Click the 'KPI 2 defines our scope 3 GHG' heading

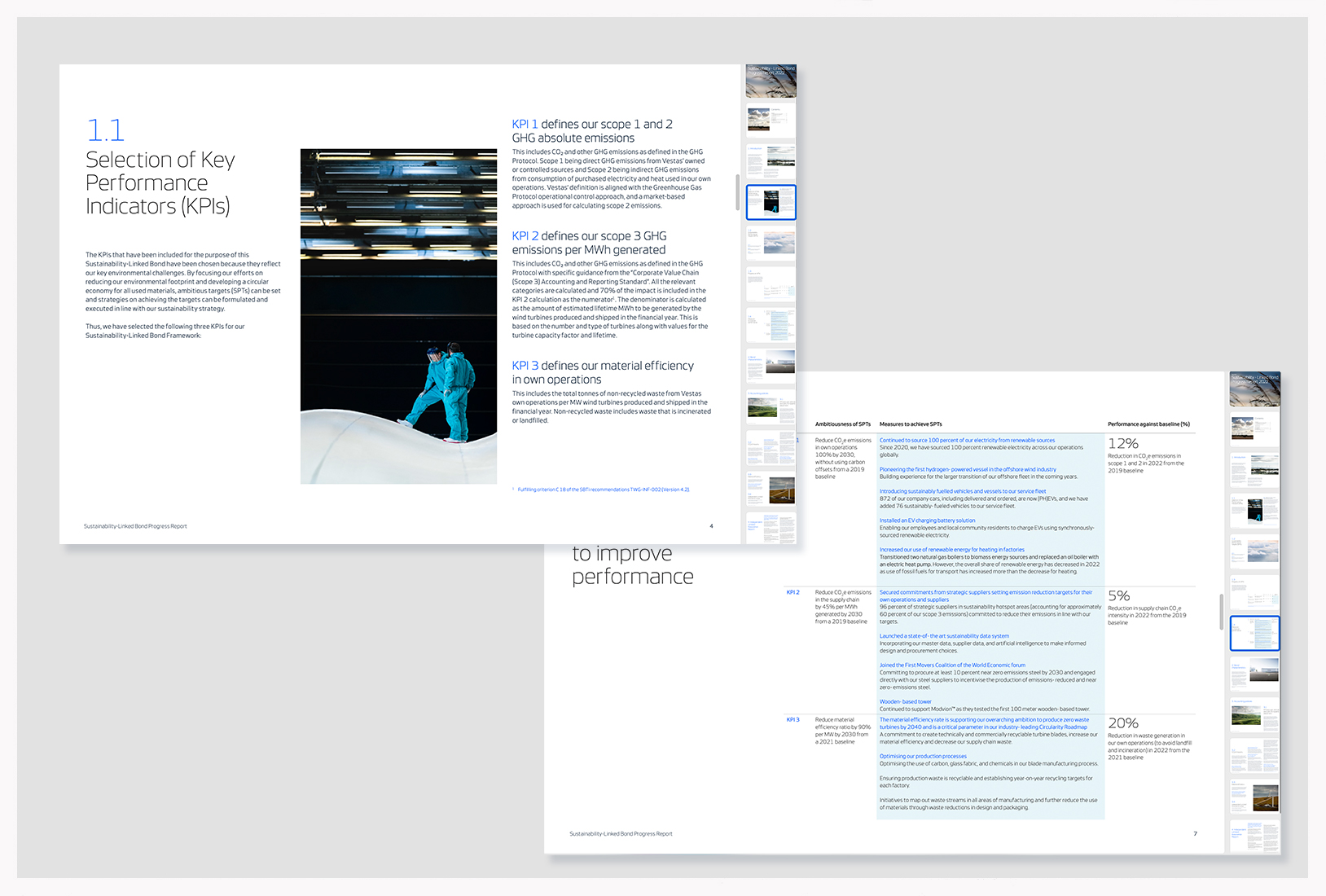click(x=589, y=243)
